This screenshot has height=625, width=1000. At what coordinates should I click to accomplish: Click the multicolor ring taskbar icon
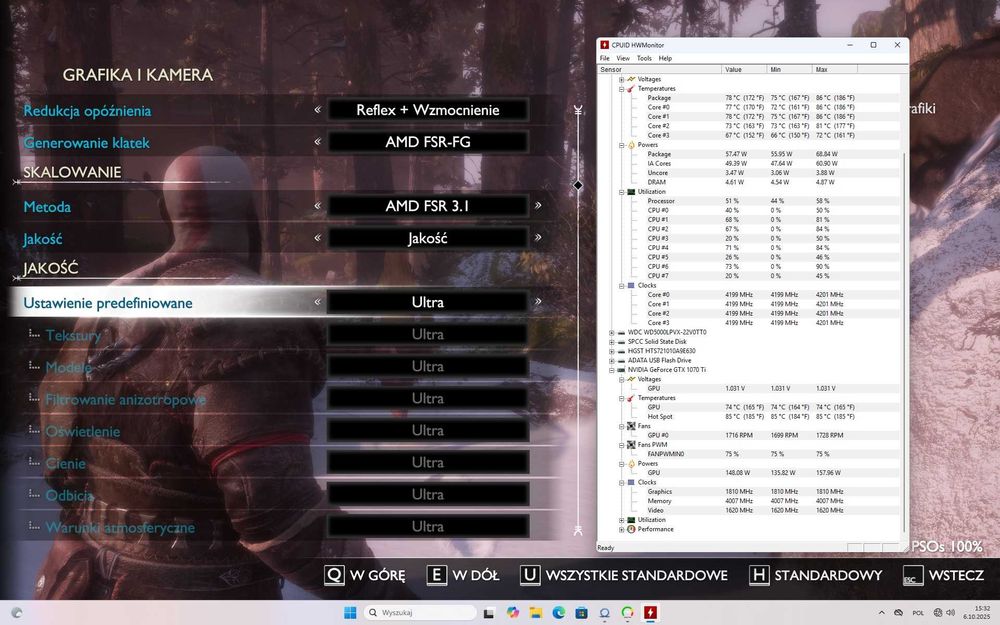[628, 613]
